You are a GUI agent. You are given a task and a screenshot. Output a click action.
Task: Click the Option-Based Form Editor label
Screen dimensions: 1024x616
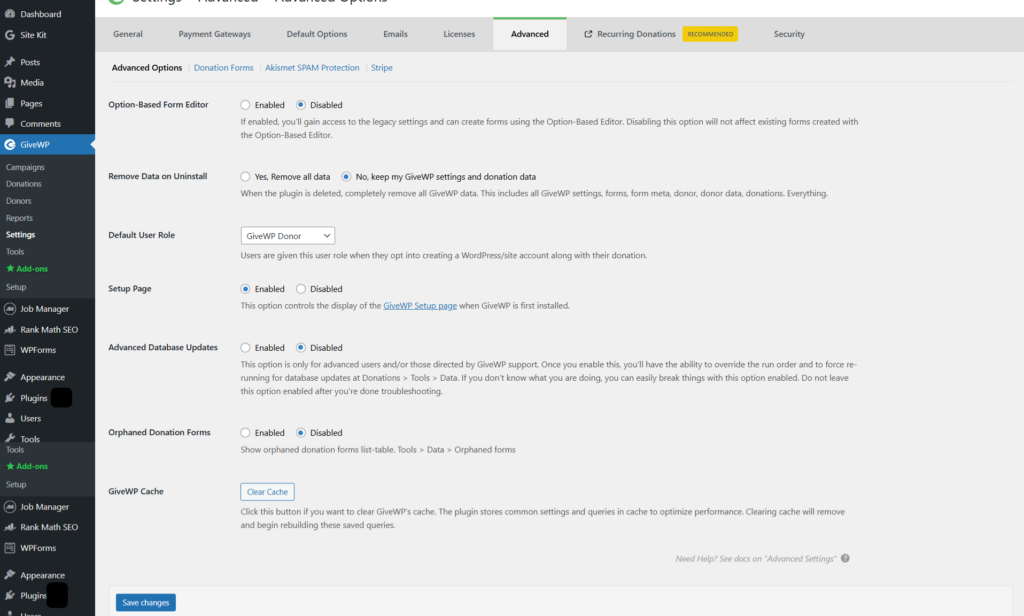[158, 105]
